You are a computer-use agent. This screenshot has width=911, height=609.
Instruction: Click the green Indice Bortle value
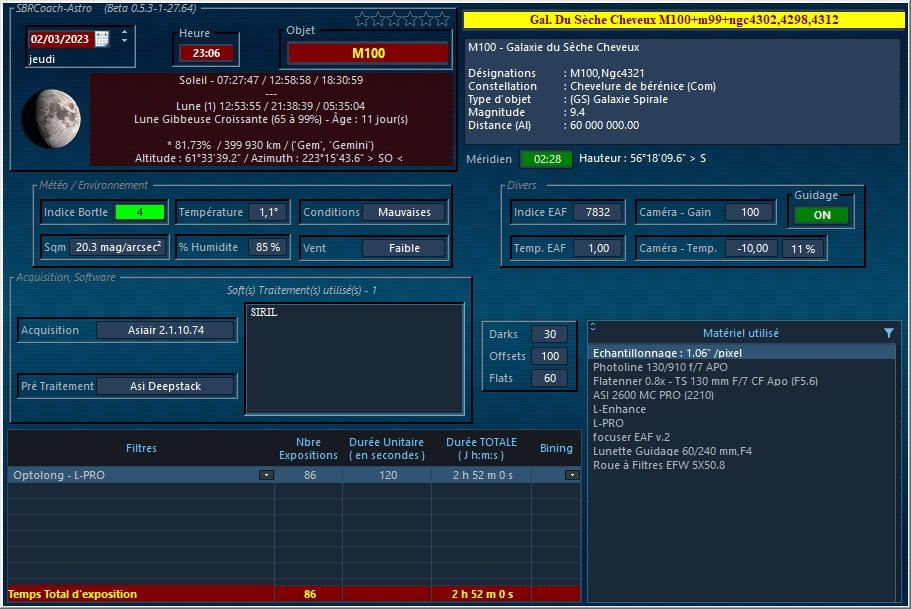pyautogui.click(x=139, y=212)
